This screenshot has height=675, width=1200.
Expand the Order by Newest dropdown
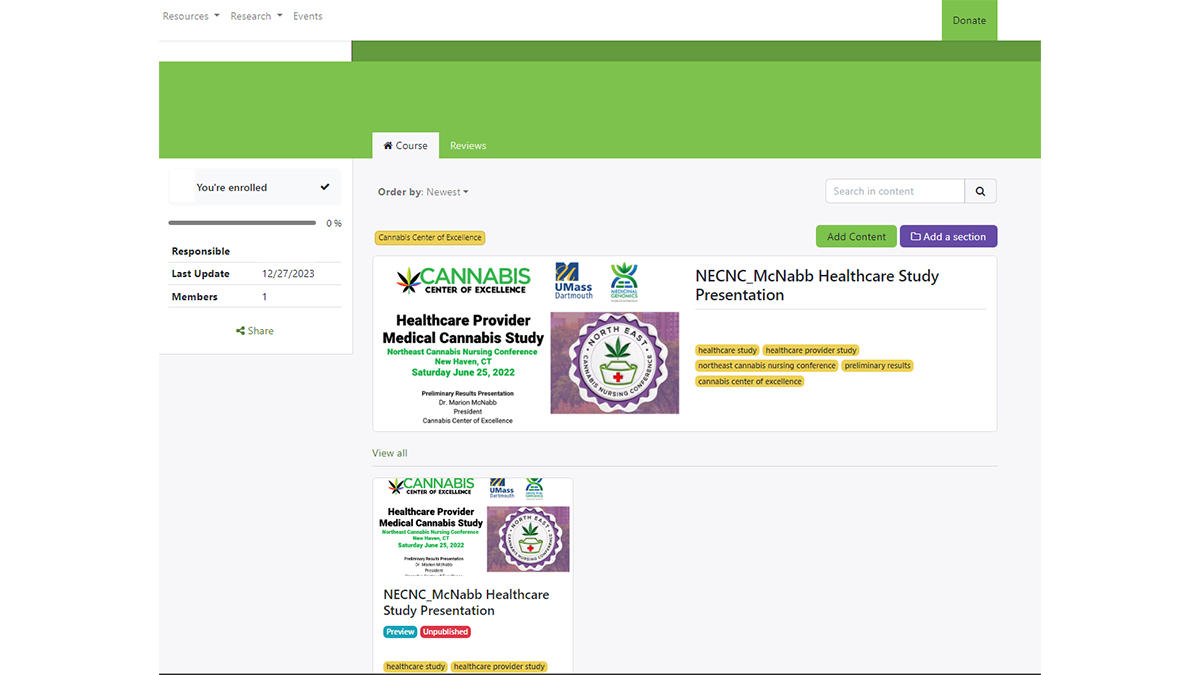(447, 192)
